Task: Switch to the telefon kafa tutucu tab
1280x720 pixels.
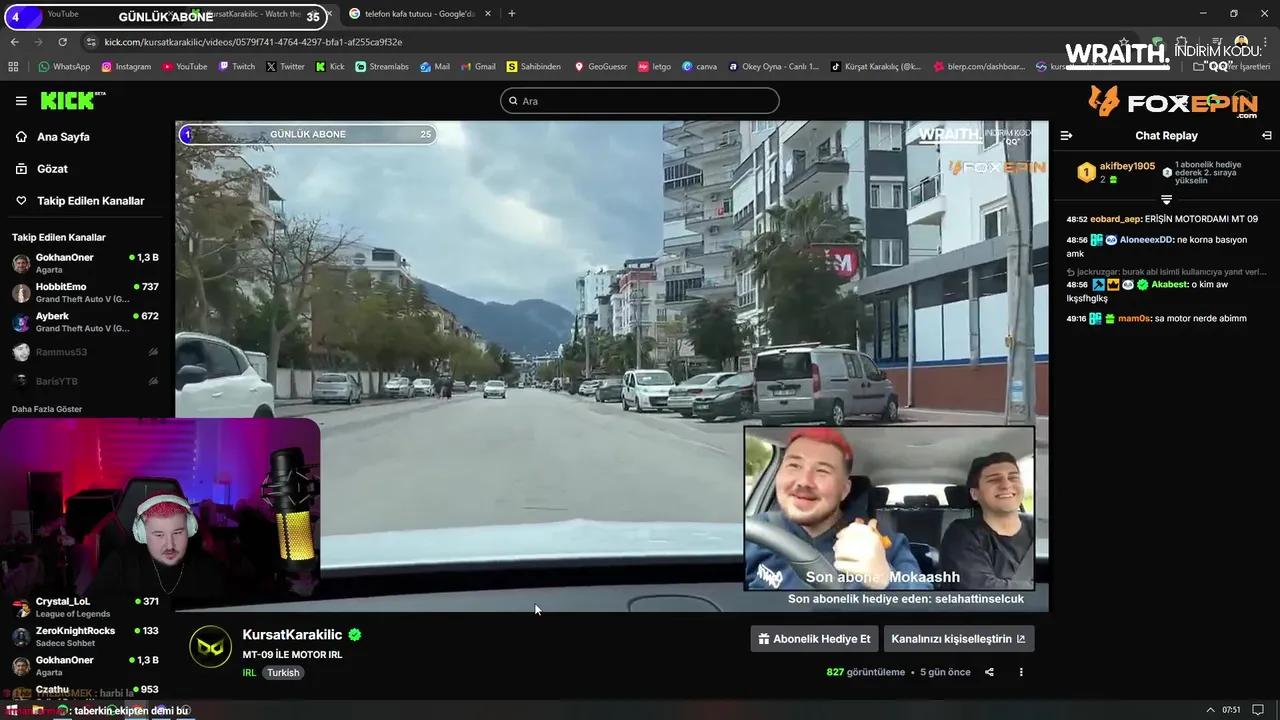Action: click(415, 14)
